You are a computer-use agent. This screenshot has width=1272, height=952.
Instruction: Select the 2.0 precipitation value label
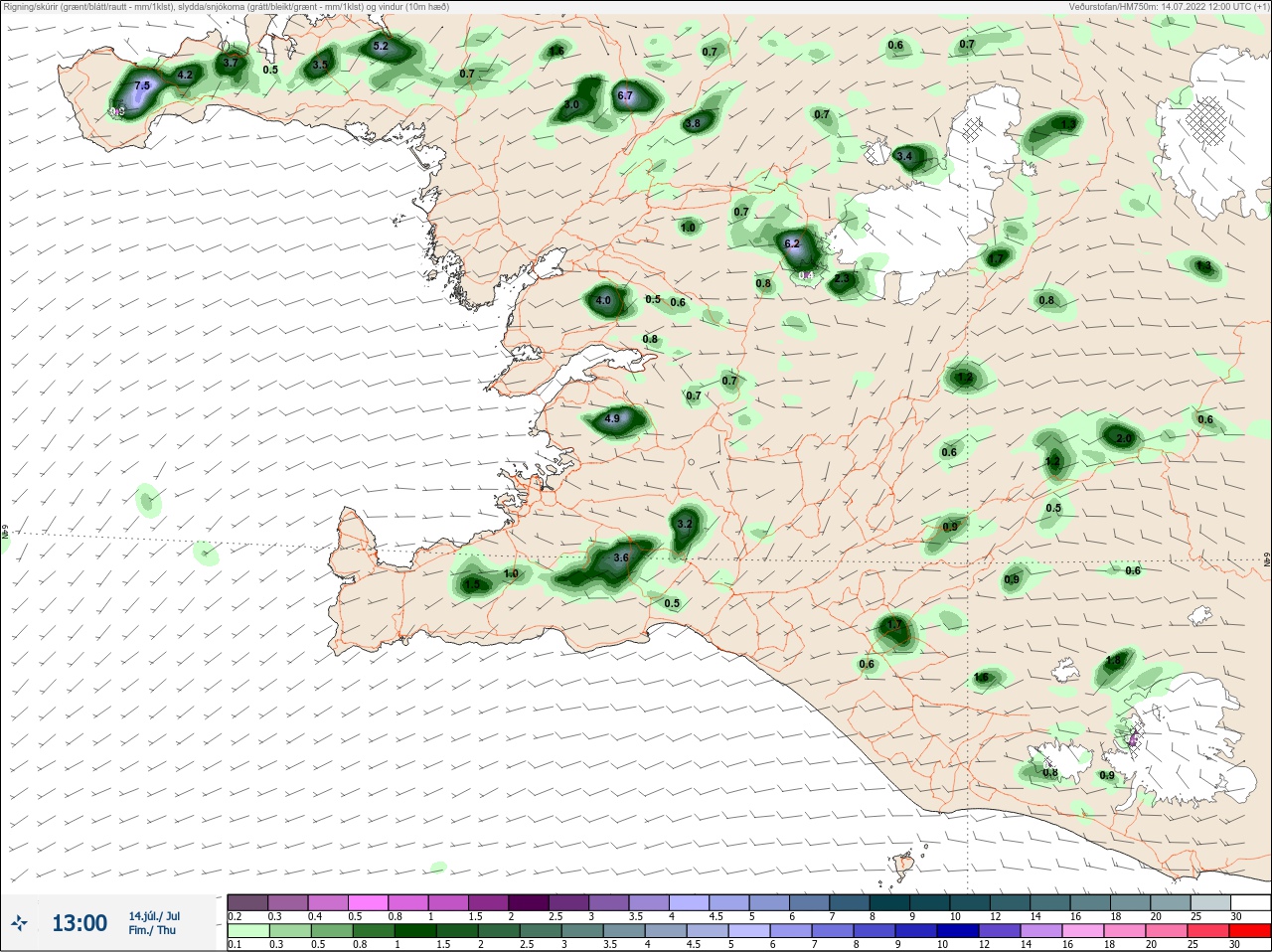click(1125, 438)
